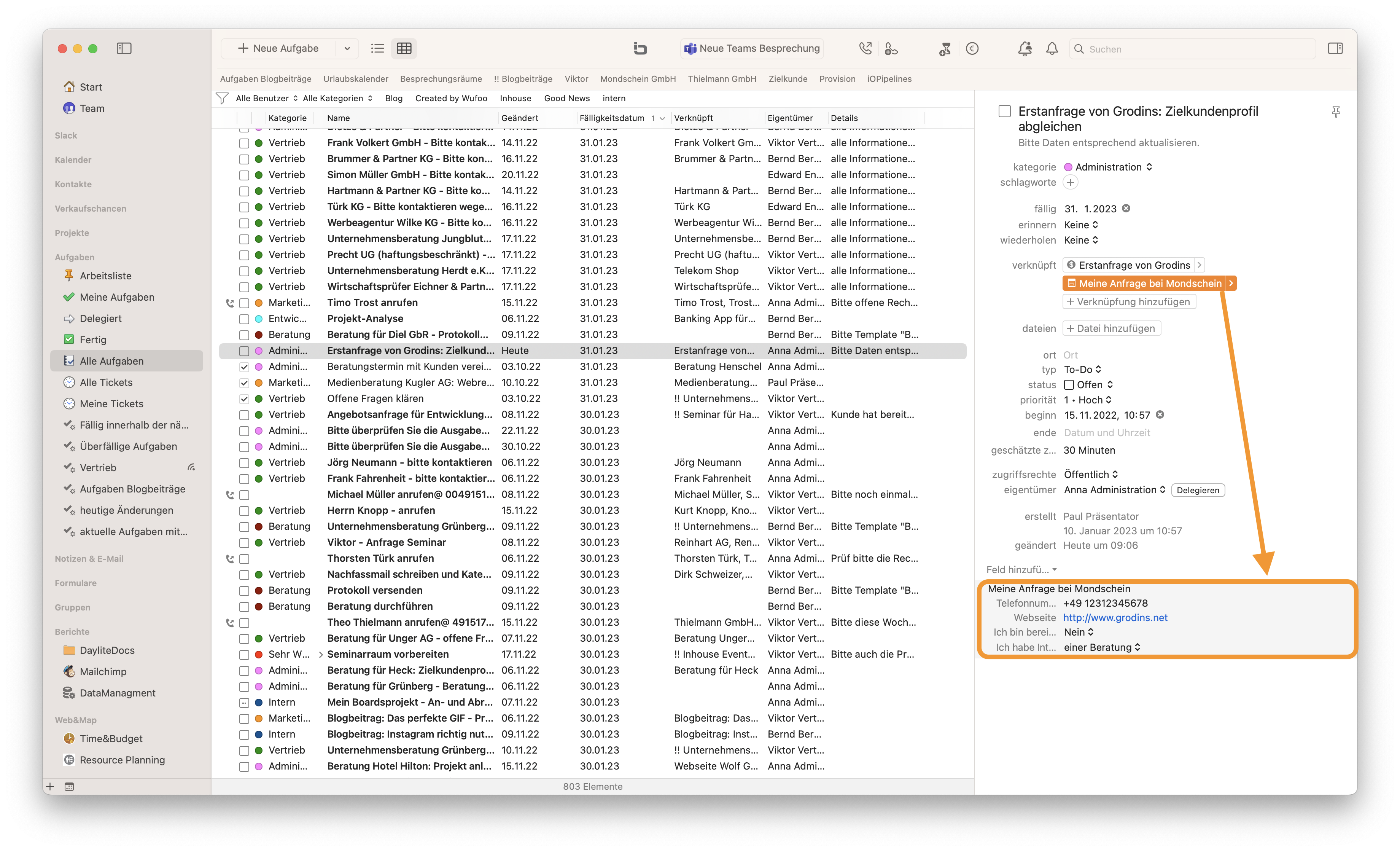
Task: Tick checkbox for Timo Trost anrufen
Action: (x=244, y=303)
